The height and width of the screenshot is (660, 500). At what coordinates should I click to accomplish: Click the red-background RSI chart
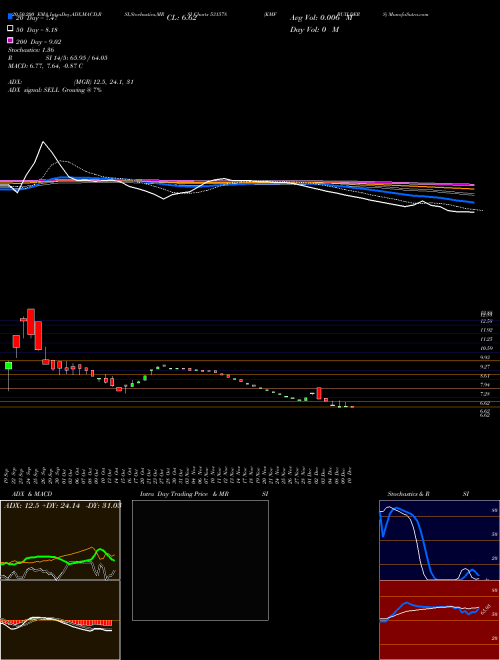[x=439, y=620]
